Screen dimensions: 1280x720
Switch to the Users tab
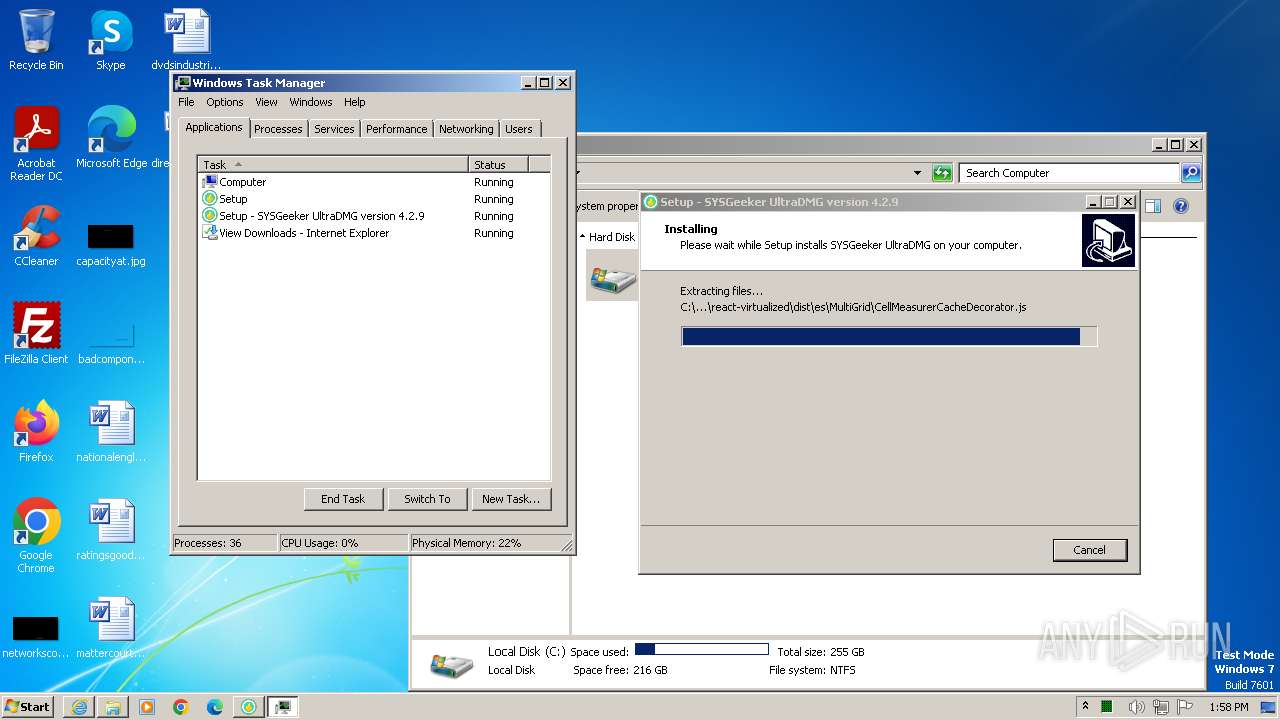pos(519,129)
